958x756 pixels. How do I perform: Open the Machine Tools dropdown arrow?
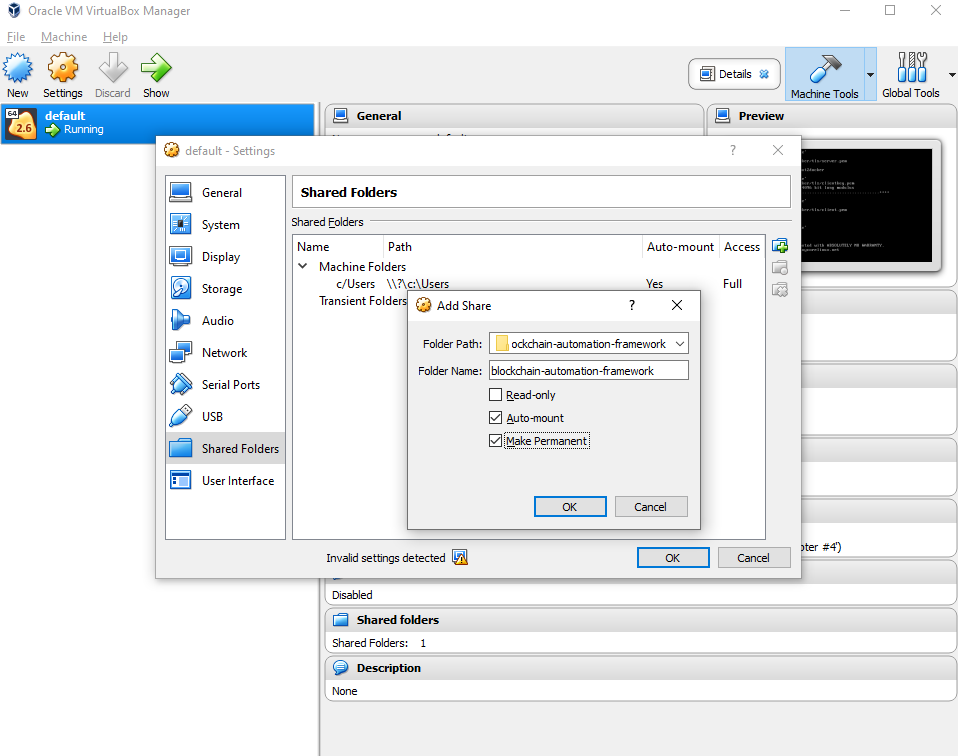point(870,75)
